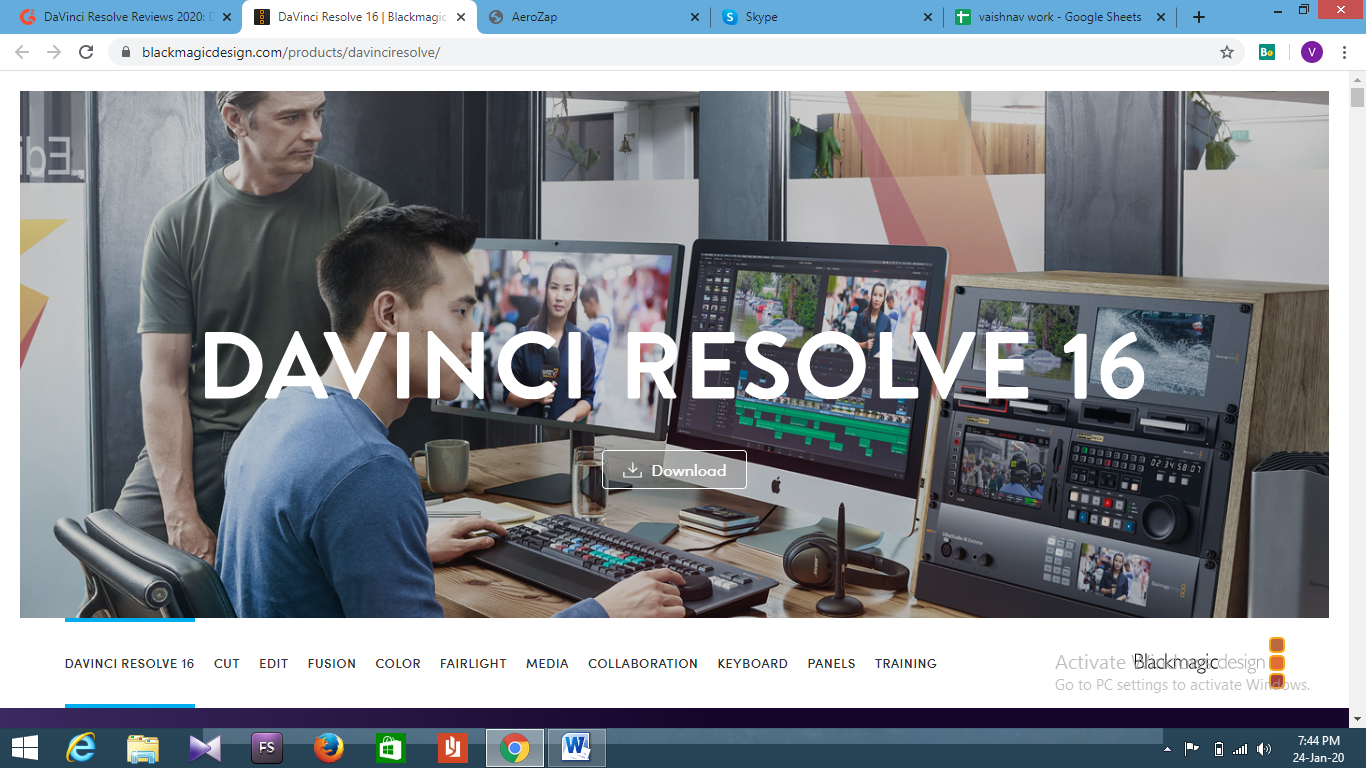
Task: Open the KEYBOARD page link
Action: pyautogui.click(x=752, y=663)
